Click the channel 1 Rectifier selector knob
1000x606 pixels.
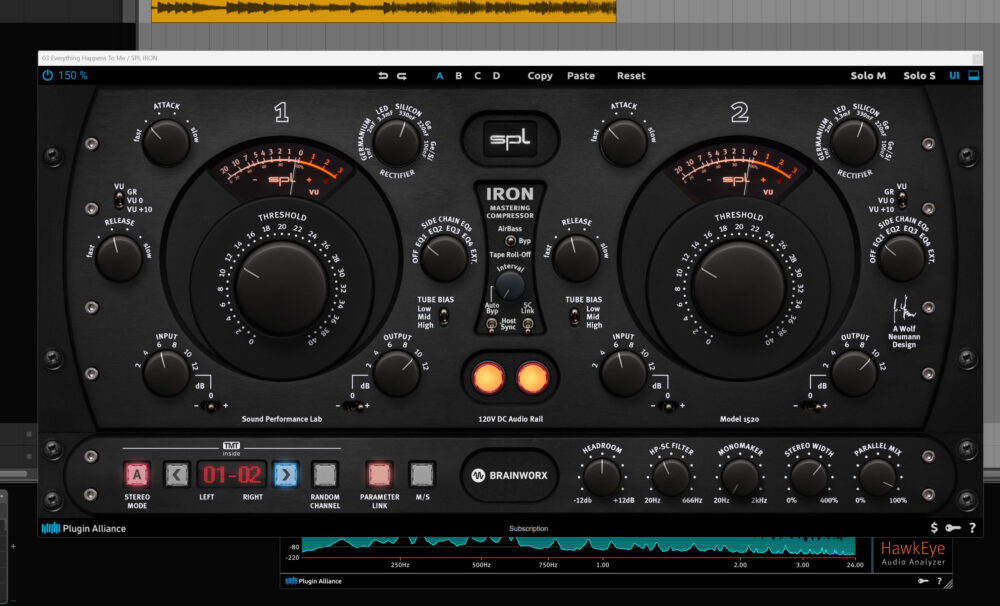tap(397, 142)
